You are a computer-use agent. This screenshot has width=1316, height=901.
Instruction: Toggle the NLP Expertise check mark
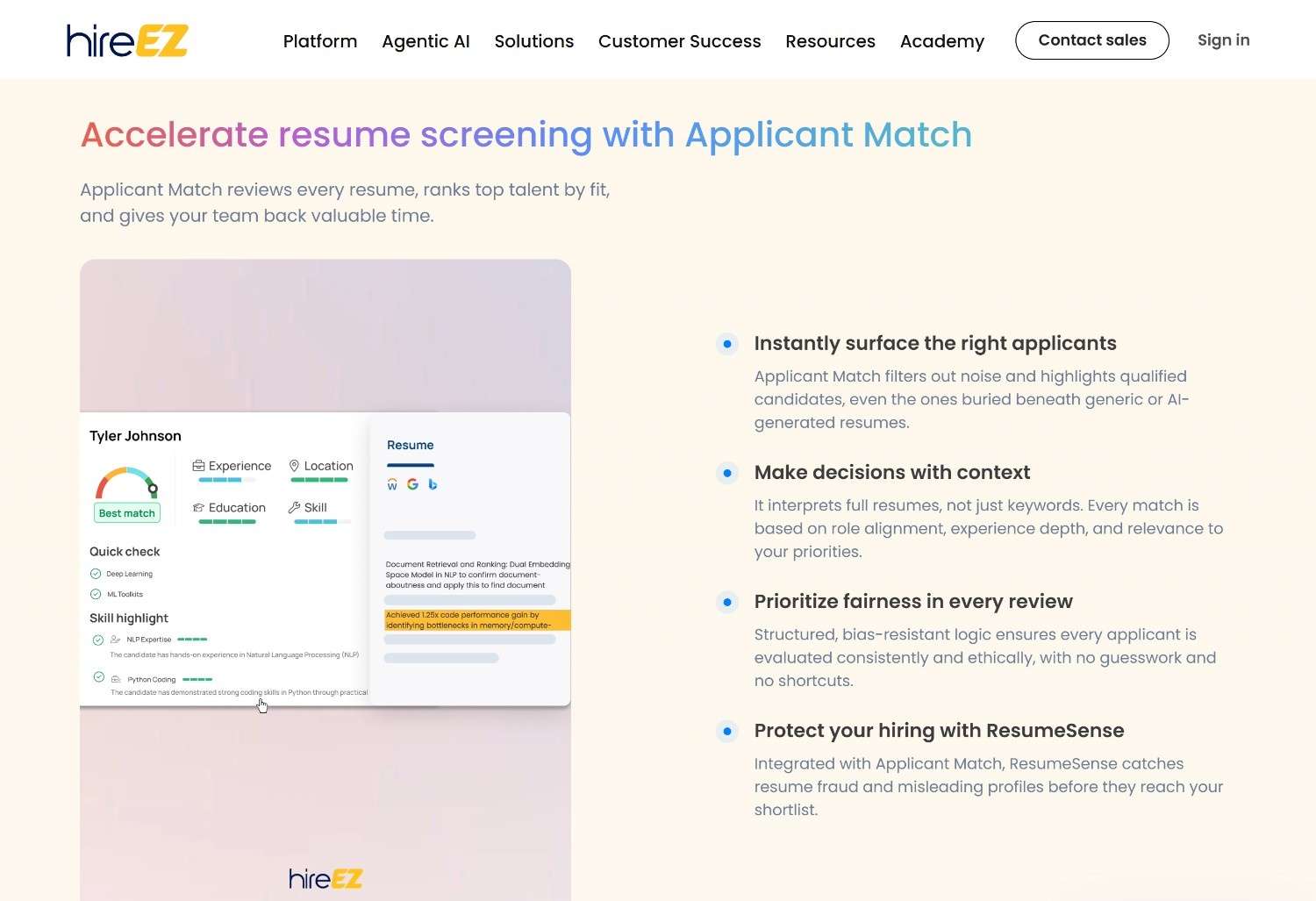[x=98, y=640]
